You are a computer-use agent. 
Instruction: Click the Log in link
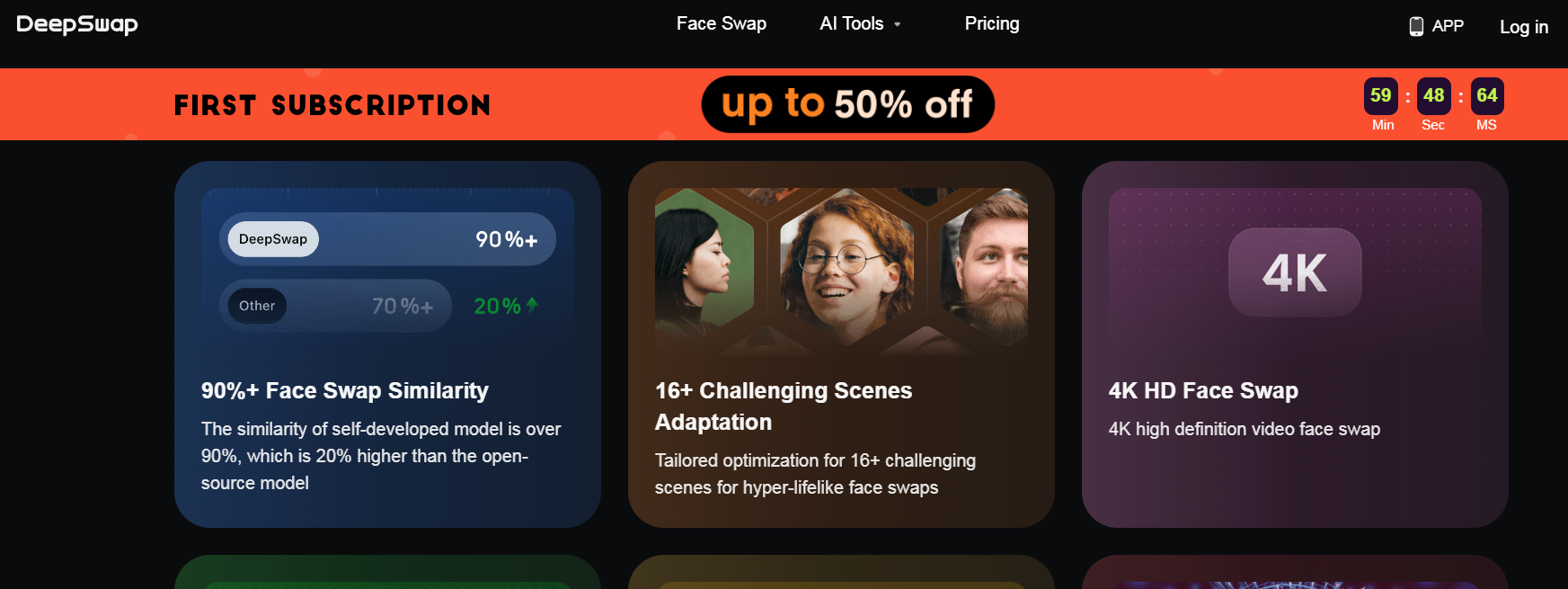click(1523, 27)
